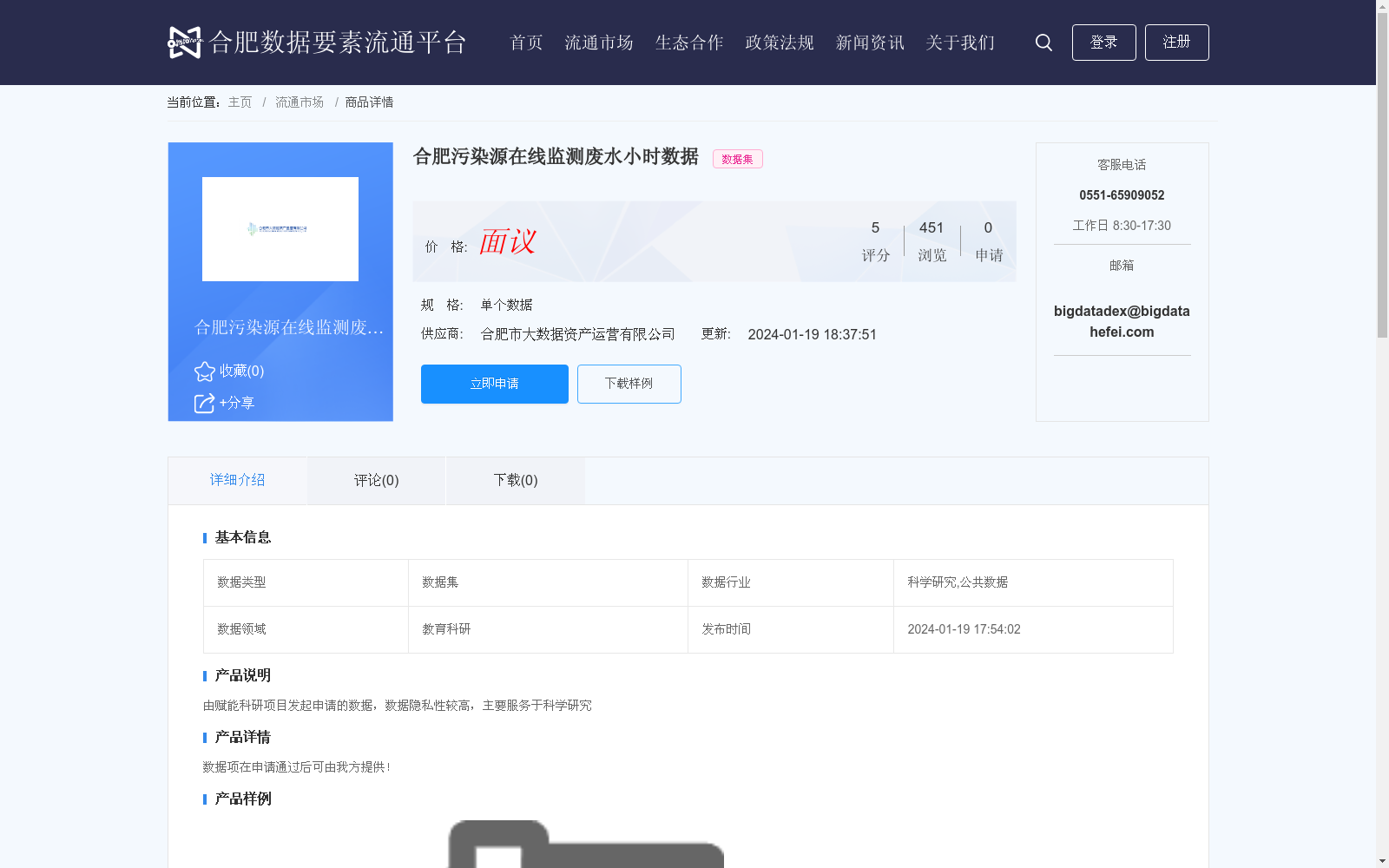This screenshot has height=868, width=1389.
Task: Click scrollbar down arrow
Action: (x=1382, y=861)
